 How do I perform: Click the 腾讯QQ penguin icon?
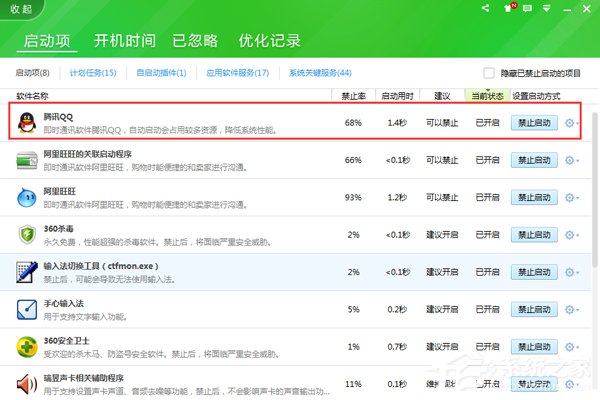click(27, 123)
